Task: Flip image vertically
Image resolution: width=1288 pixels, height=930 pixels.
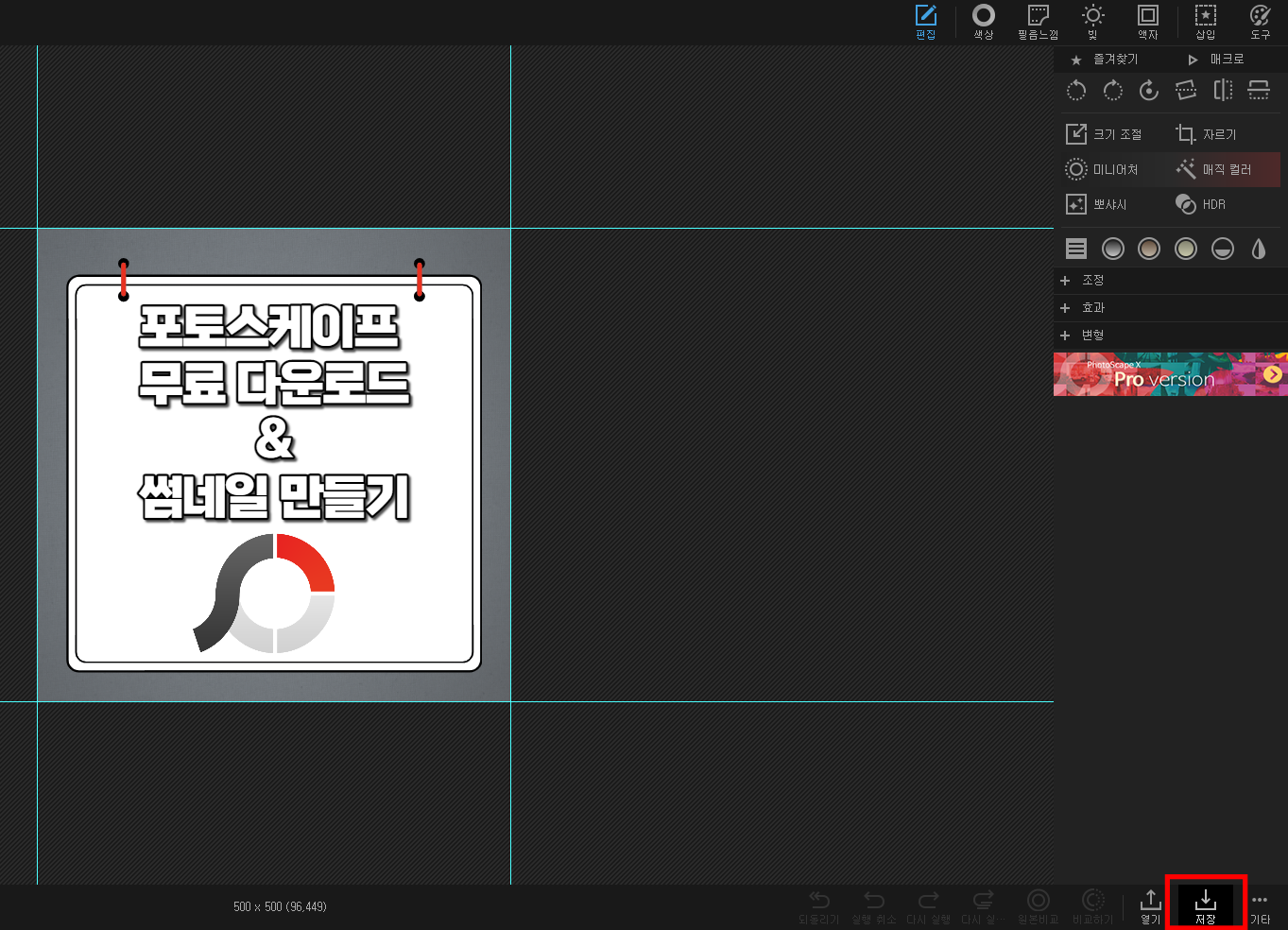Action: pyautogui.click(x=1259, y=91)
